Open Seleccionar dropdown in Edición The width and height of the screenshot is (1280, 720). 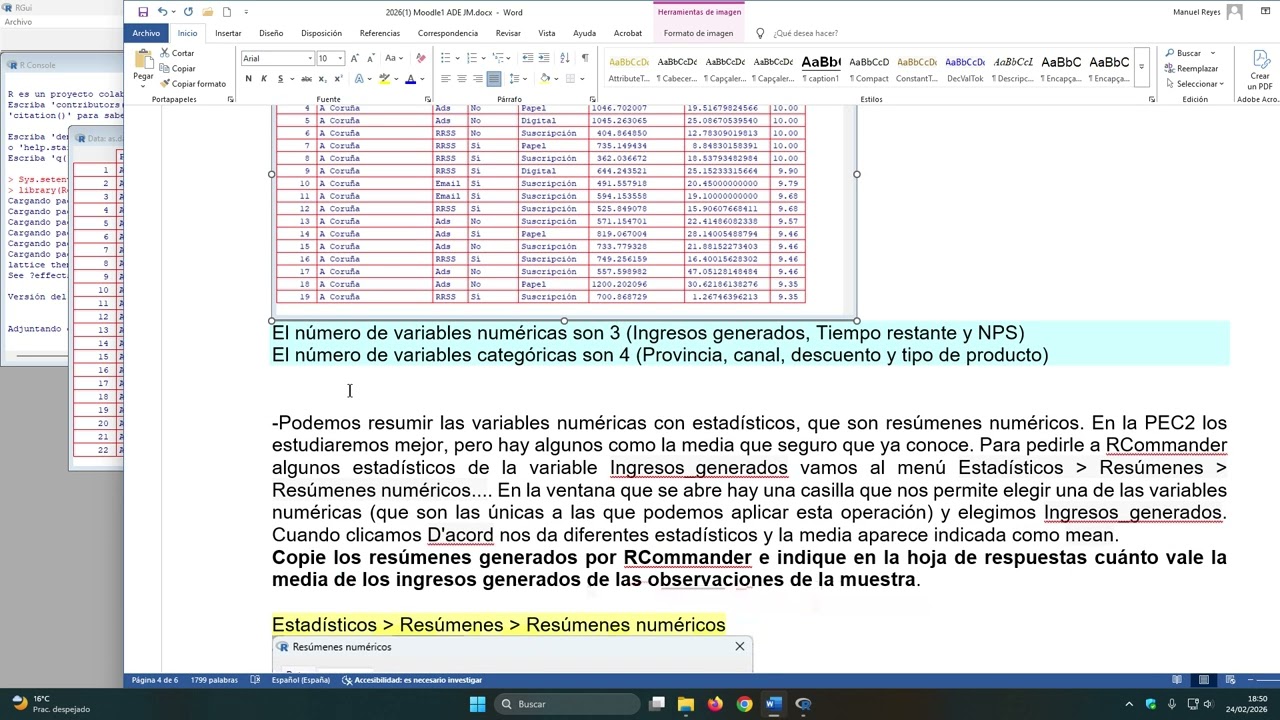coord(1194,84)
